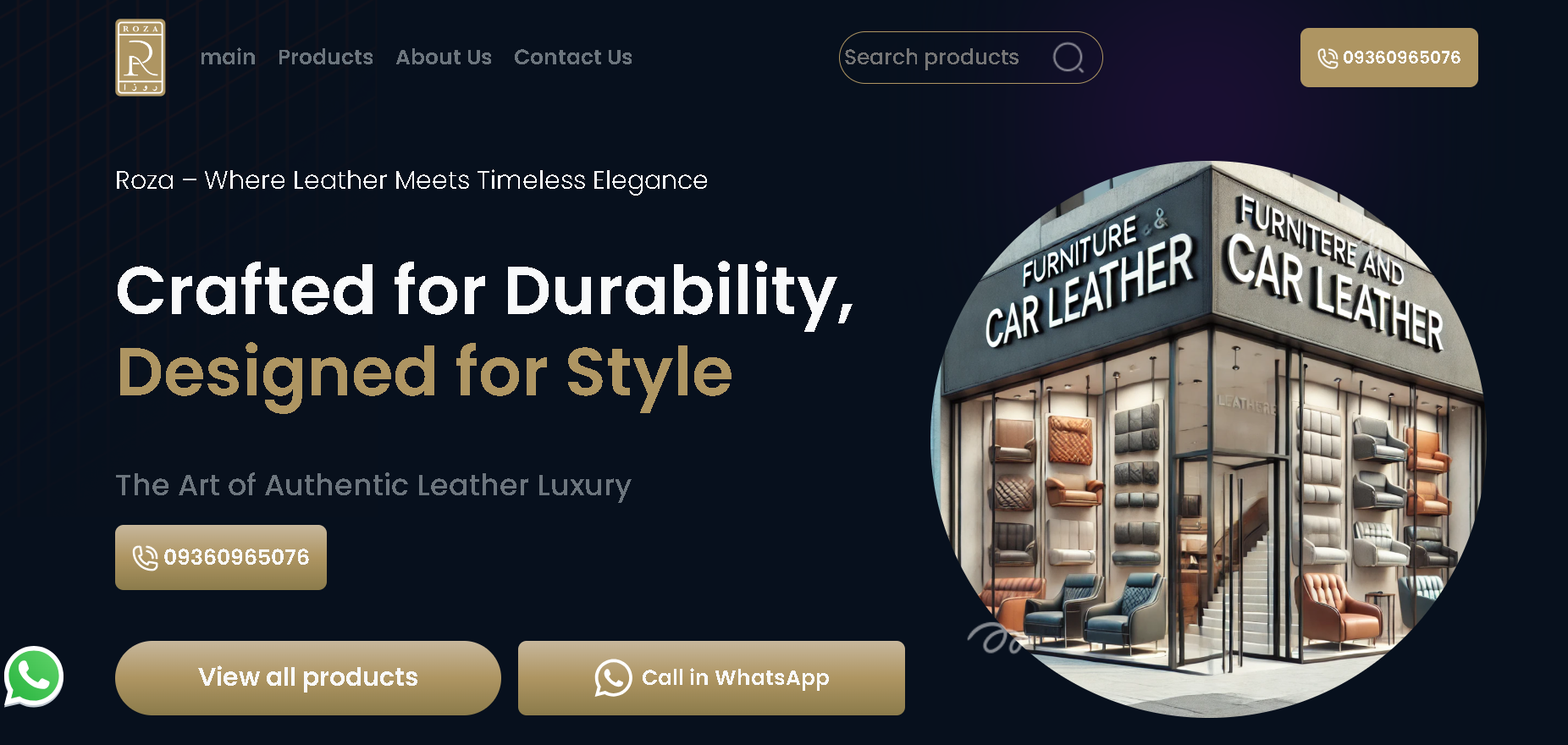Click phone icon in header call button
The width and height of the screenshot is (1568, 745).
pyautogui.click(x=1328, y=58)
